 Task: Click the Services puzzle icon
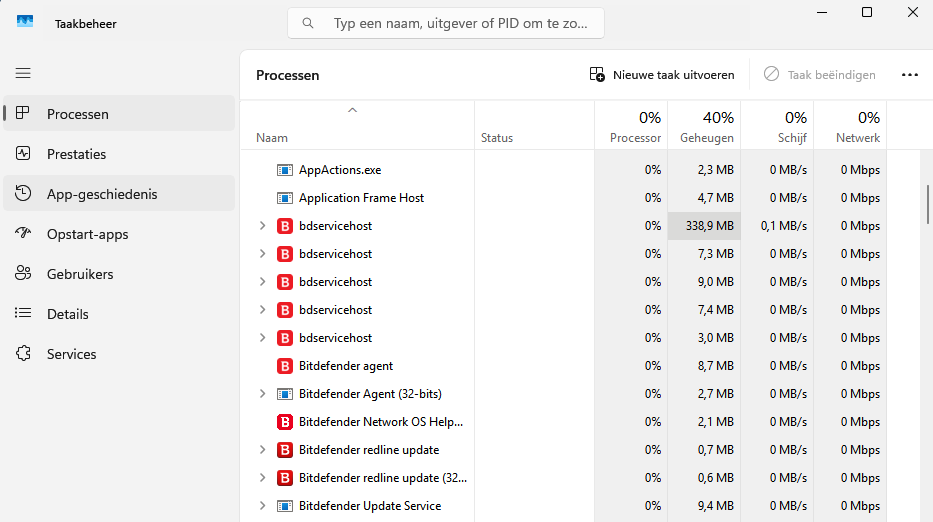click(x=23, y=354)
